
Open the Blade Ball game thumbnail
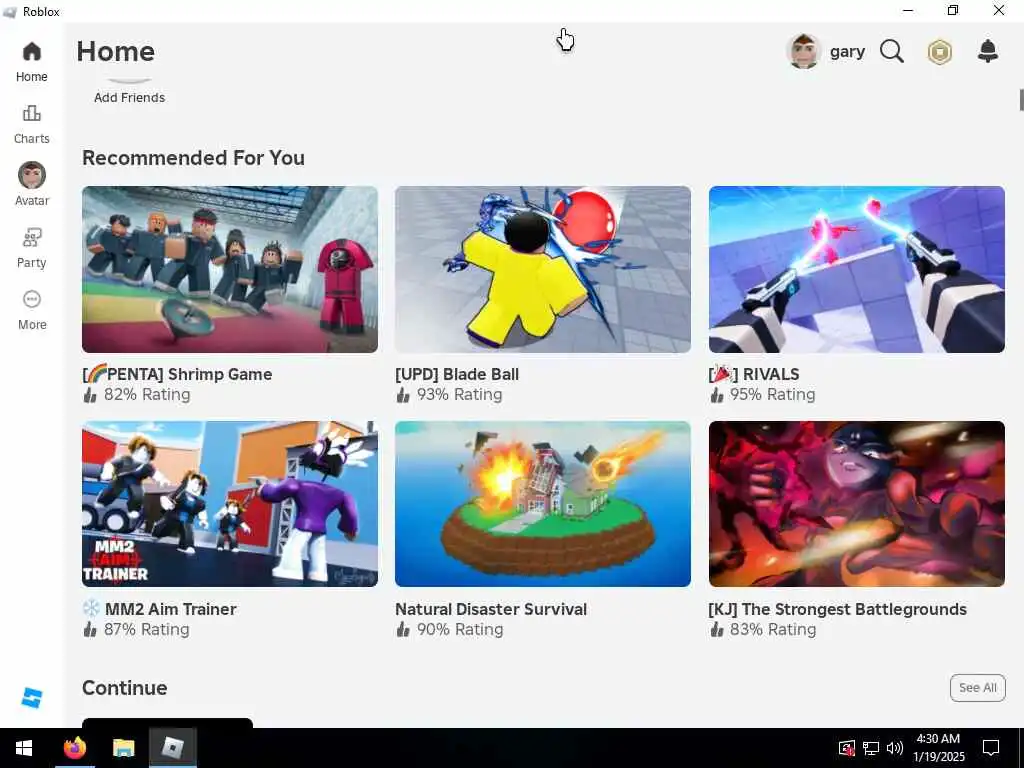tap(543, 269)
